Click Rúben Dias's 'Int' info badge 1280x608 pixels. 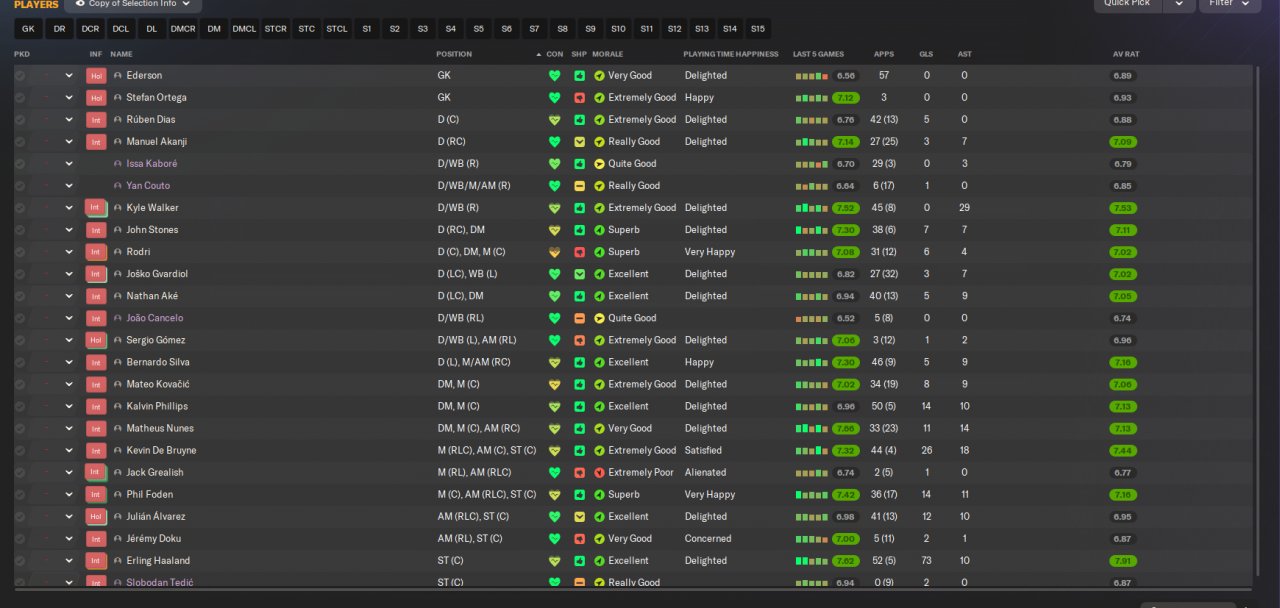[96, 119]
